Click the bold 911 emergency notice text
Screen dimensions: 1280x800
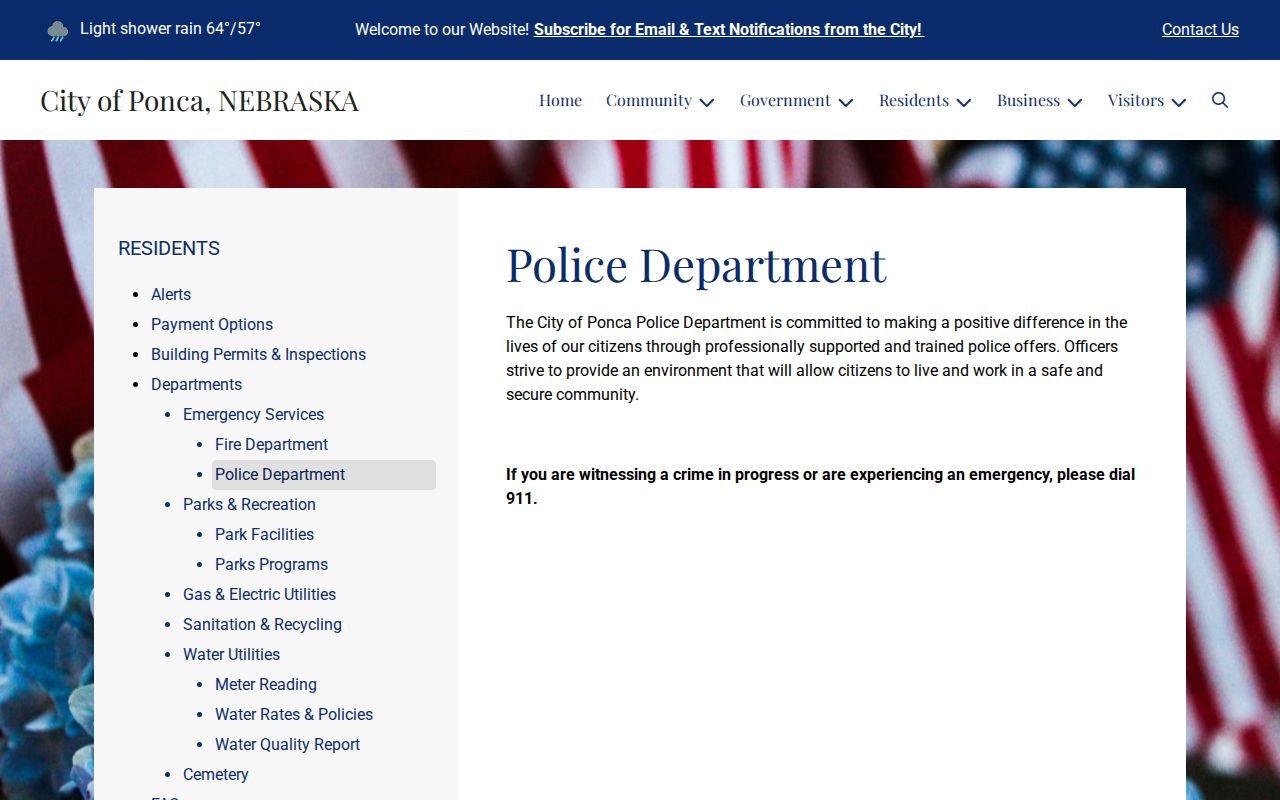(820, 486)
